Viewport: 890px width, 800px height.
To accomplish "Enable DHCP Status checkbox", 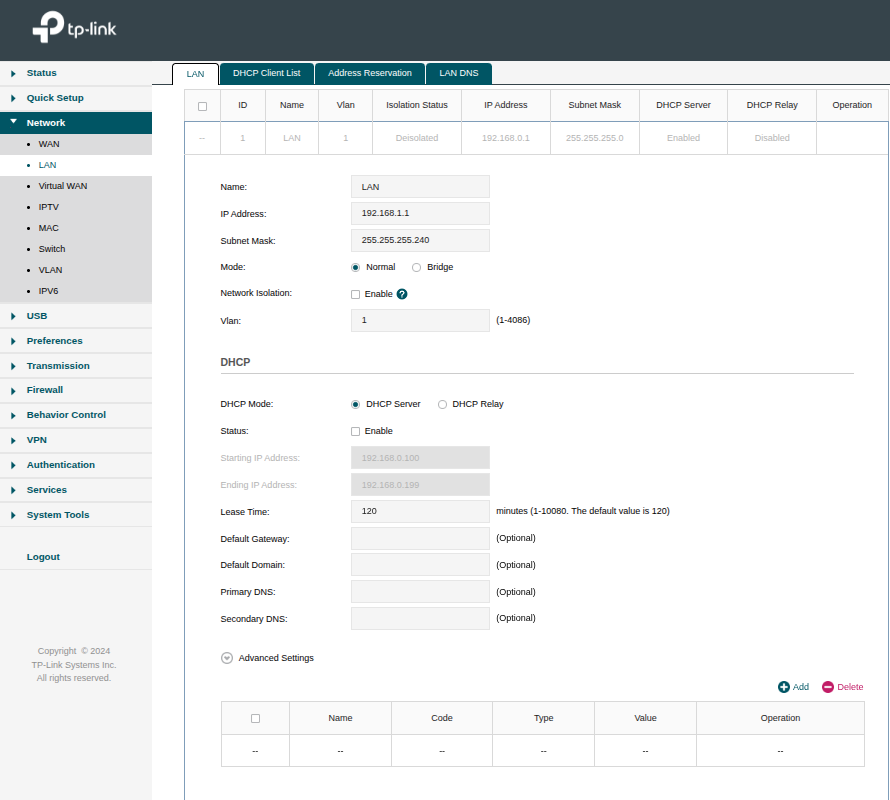I will [x=355, y=432].
